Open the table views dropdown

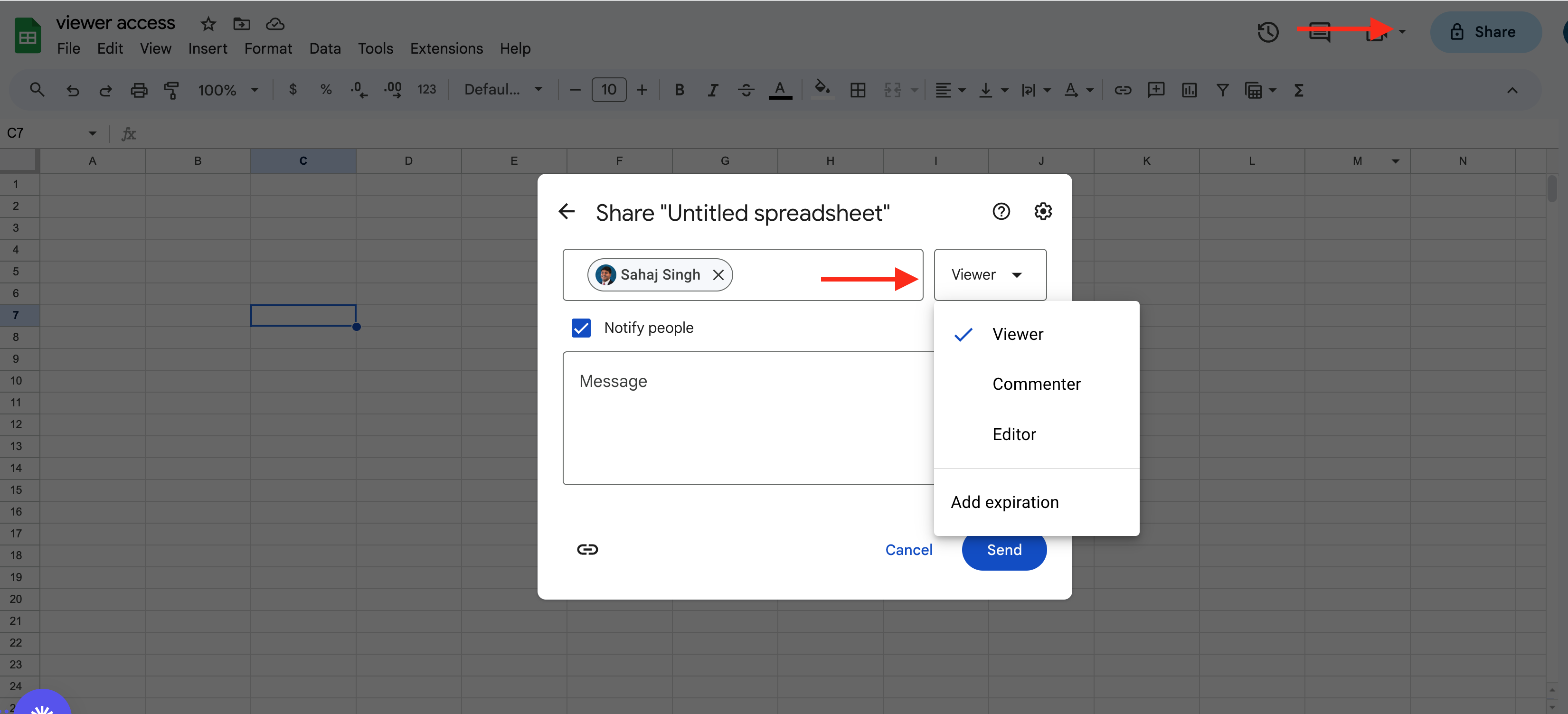[x=1260, y=90]
